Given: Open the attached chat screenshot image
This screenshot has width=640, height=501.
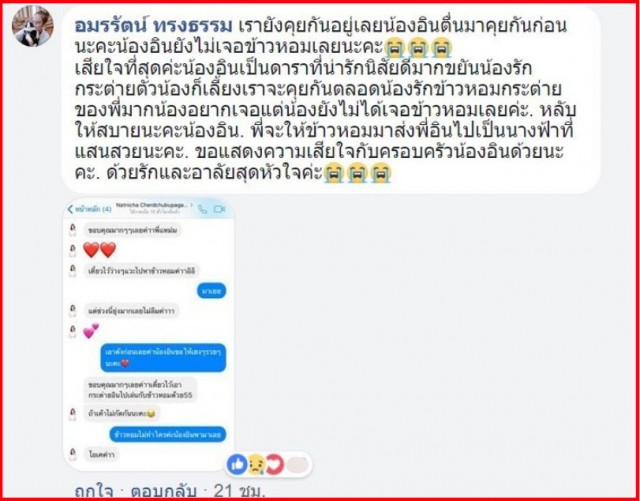Looking at the screenshot, I should coord(149,334).
